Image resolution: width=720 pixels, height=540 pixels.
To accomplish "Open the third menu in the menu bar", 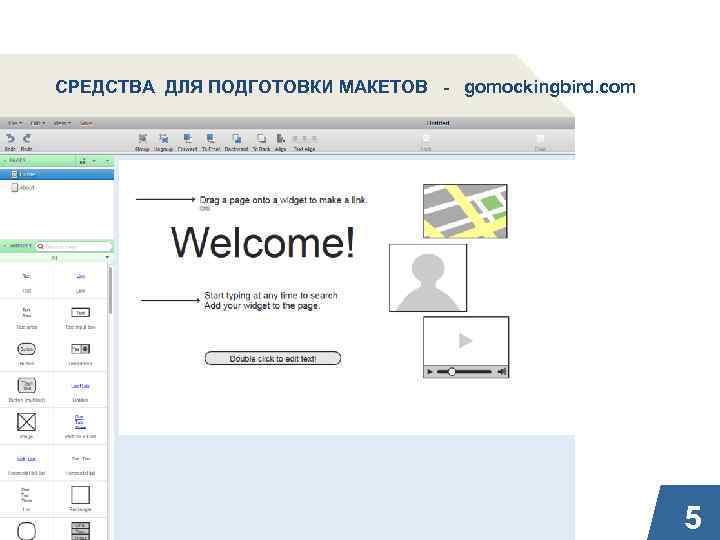I will [62, 123].
